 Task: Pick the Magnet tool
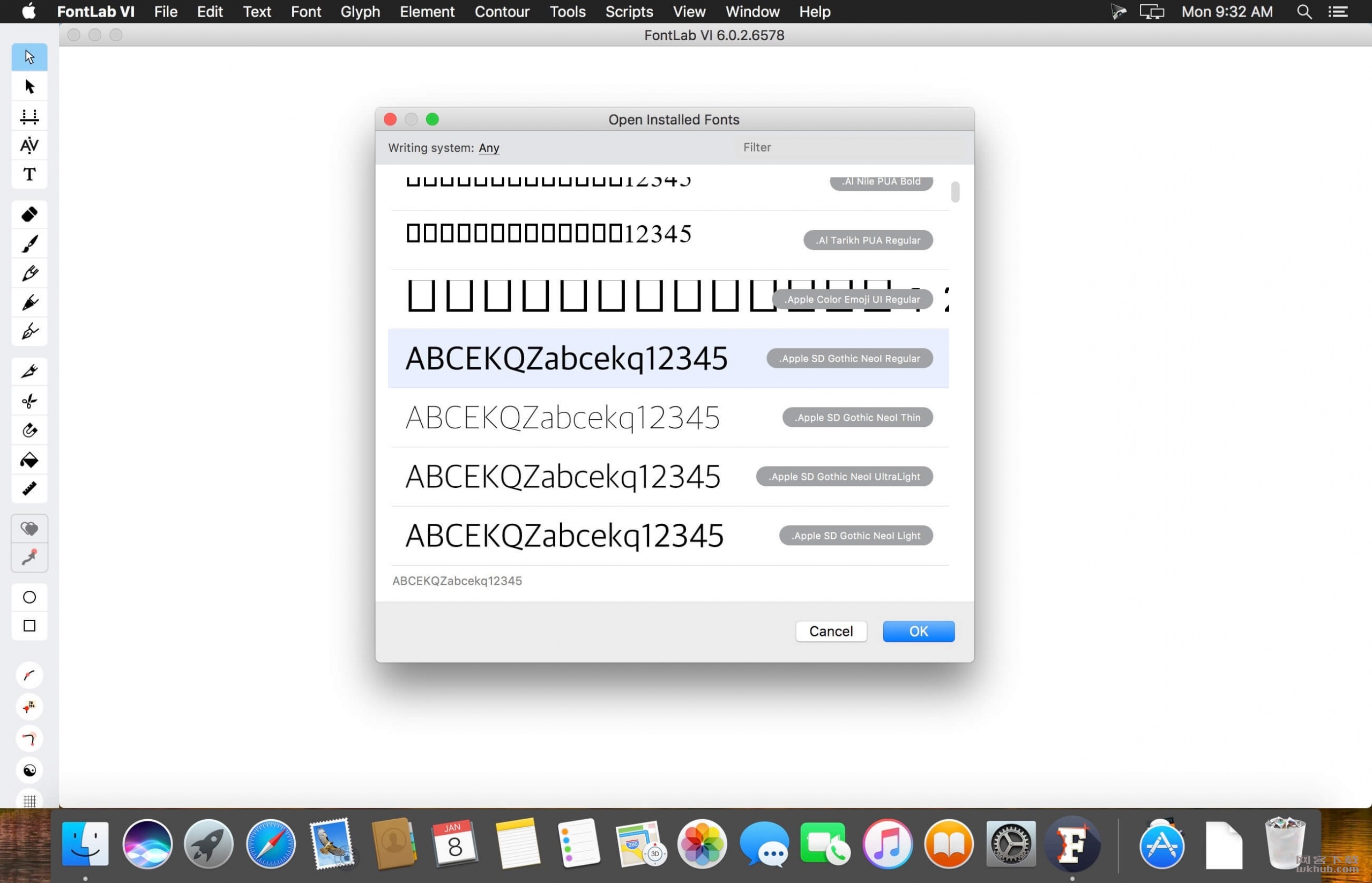(x=29, y=430)
